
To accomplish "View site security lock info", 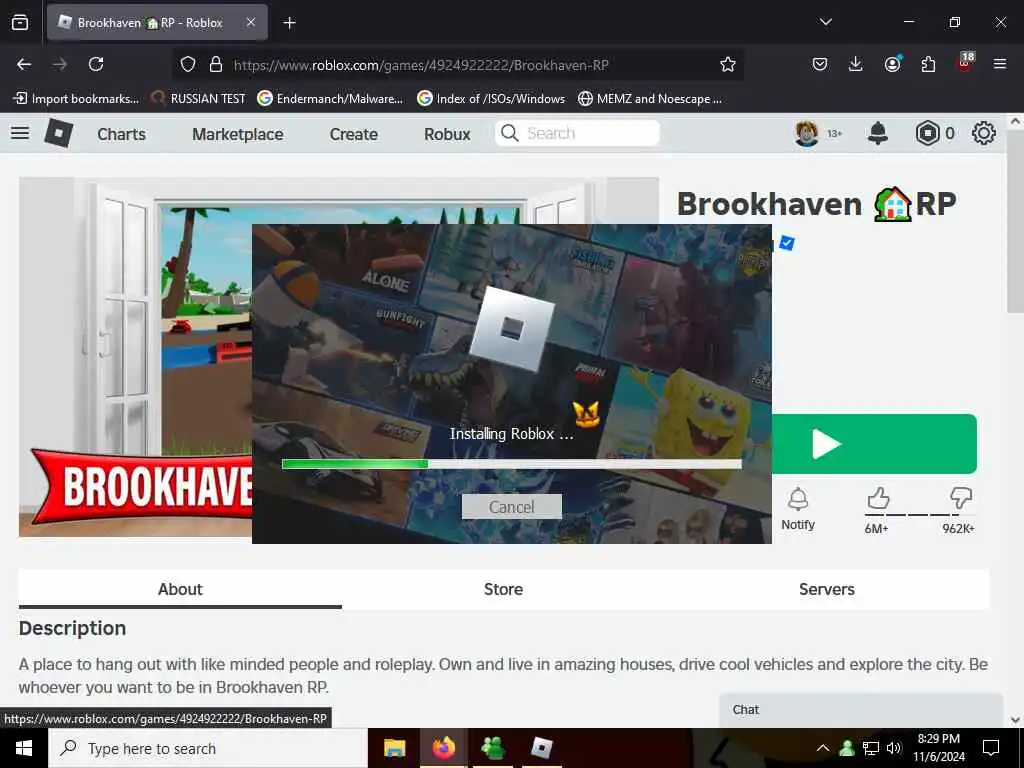I will point(216,64).
